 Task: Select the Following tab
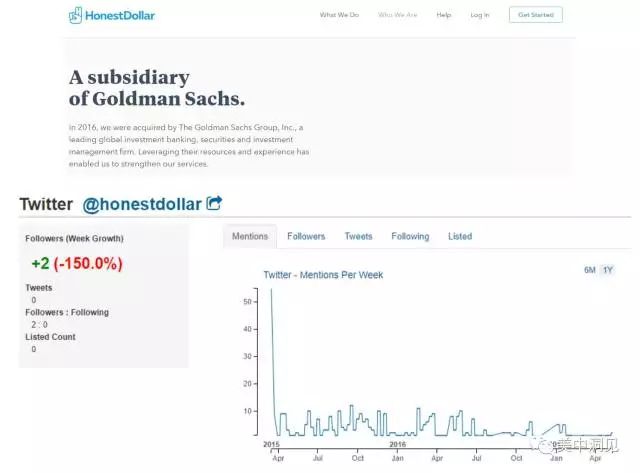(410, 237)
